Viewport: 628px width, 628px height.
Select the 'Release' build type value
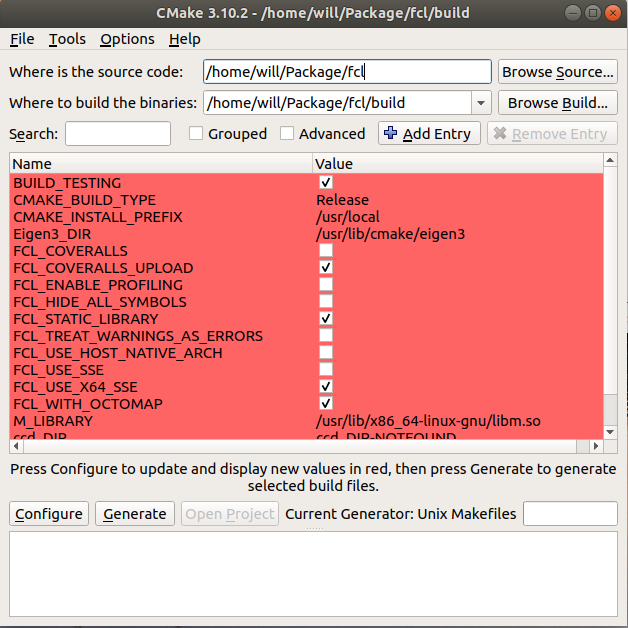pos(342,200)
